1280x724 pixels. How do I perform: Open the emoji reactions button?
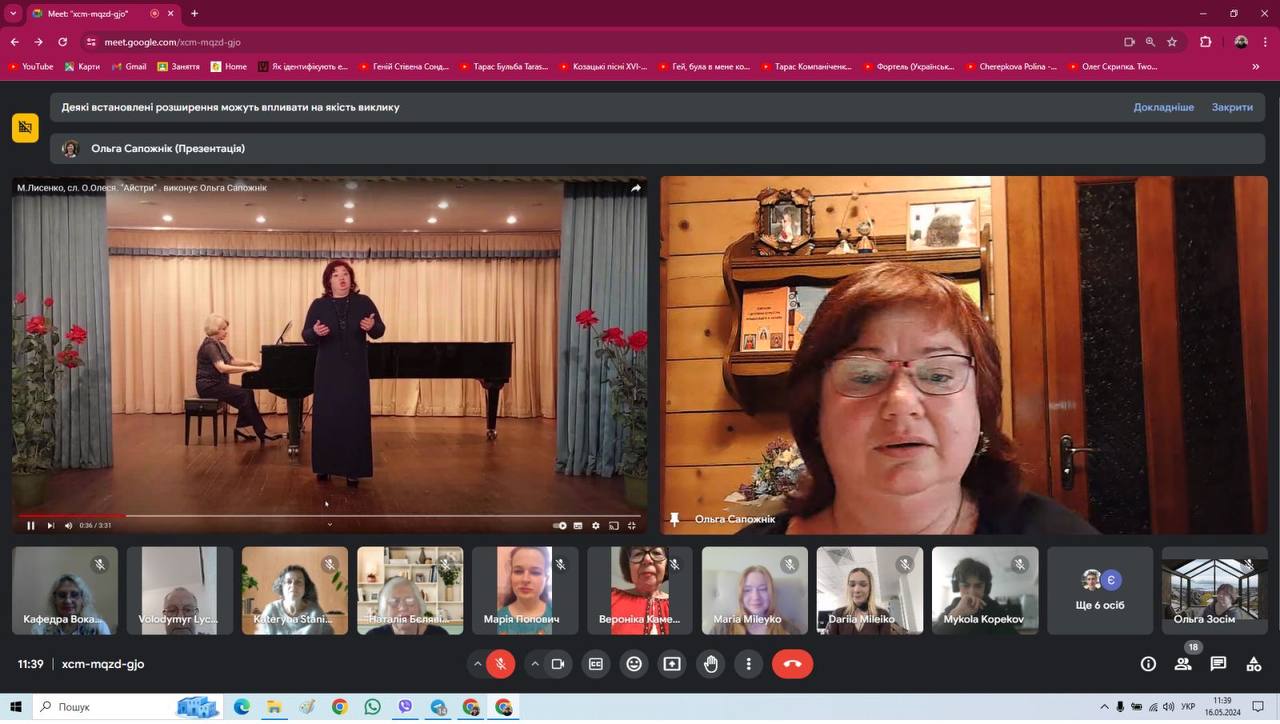(634, 664)
